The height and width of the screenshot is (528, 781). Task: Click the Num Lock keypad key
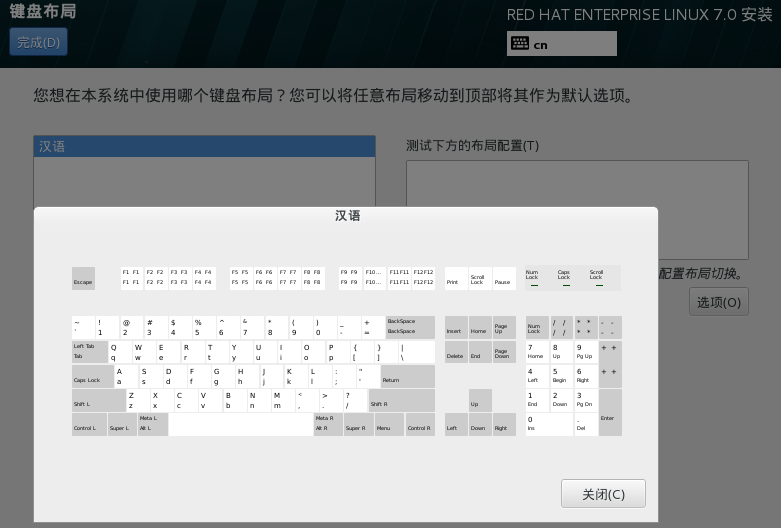click(537, 327)
